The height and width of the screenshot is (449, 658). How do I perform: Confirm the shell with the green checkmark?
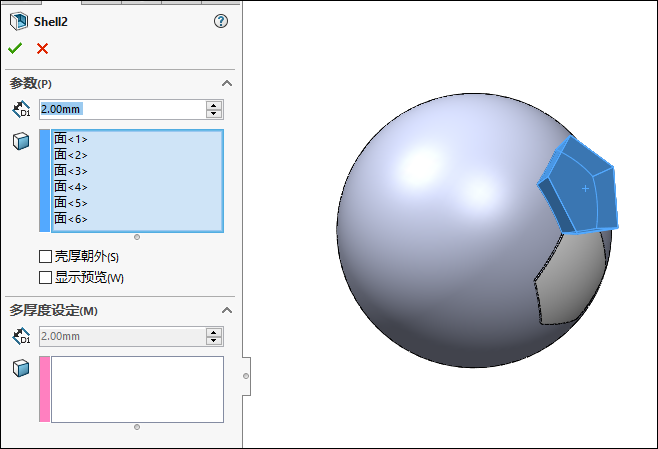click(15, 49)
